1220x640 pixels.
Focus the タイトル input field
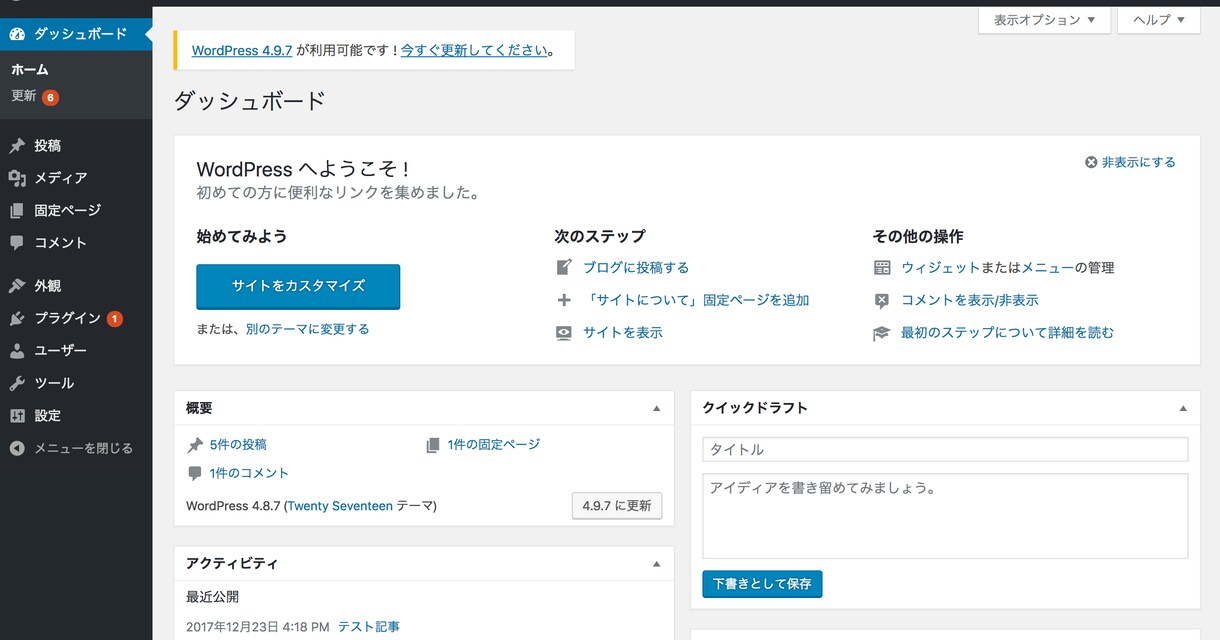945,450
